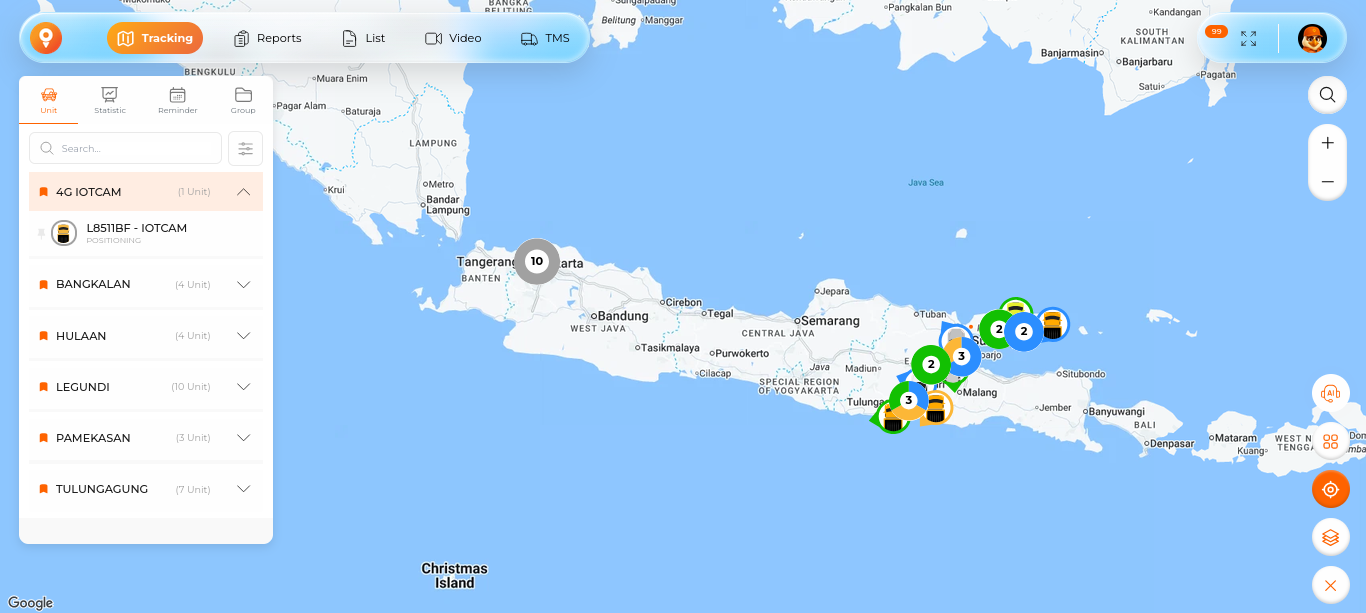The height and width of the screenshot is (613, 1366).
Task: Select the Statistic panel tab
Action: pyautogui.click(x=110, y=100)
